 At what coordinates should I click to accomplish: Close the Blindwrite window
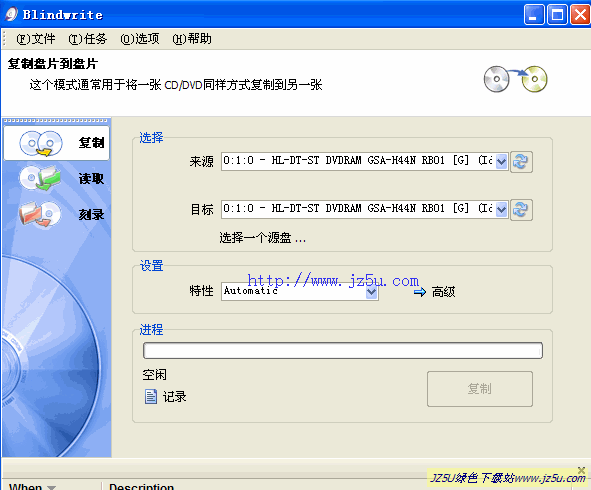tap(580, 15)
